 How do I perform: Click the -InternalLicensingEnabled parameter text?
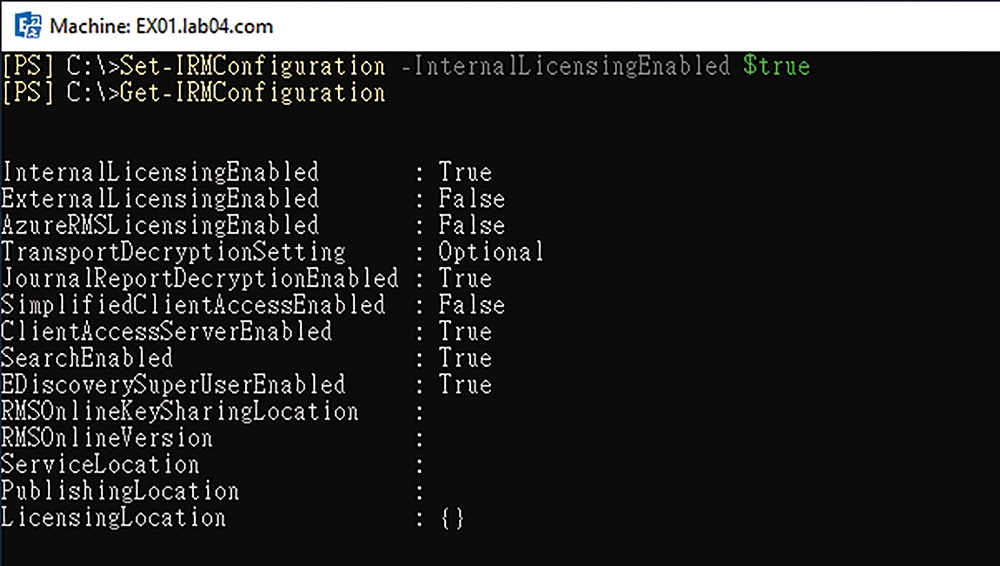(x=566, y=66)
